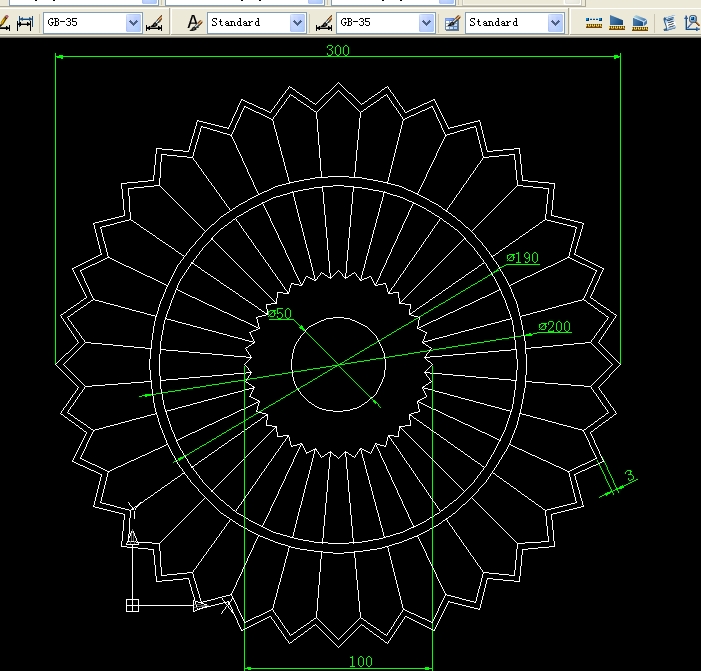Expand the Standard table style dropdown
Image resolution: width=701 pixels, height=671 pixels.
pyautogui.click(x=555, y=22)
